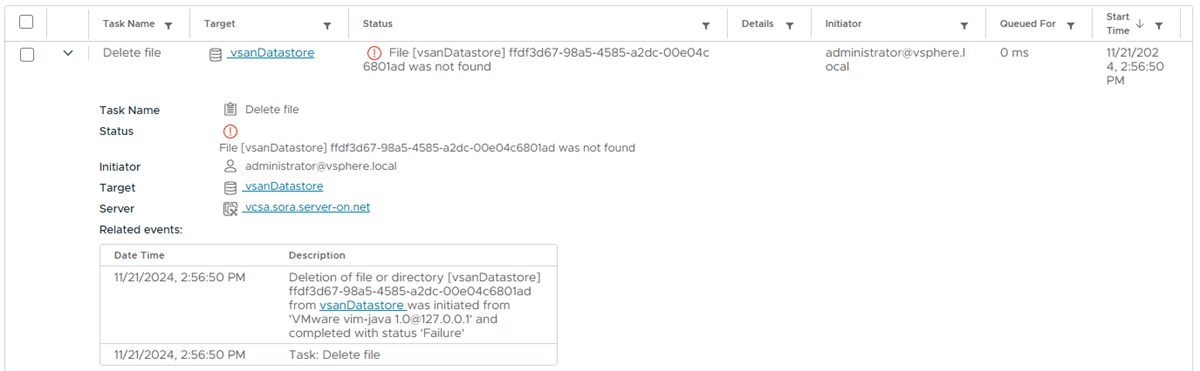1200x371 pixels.
Task: Follow vsanDatastore link in related event description
Action: point(363,305)
